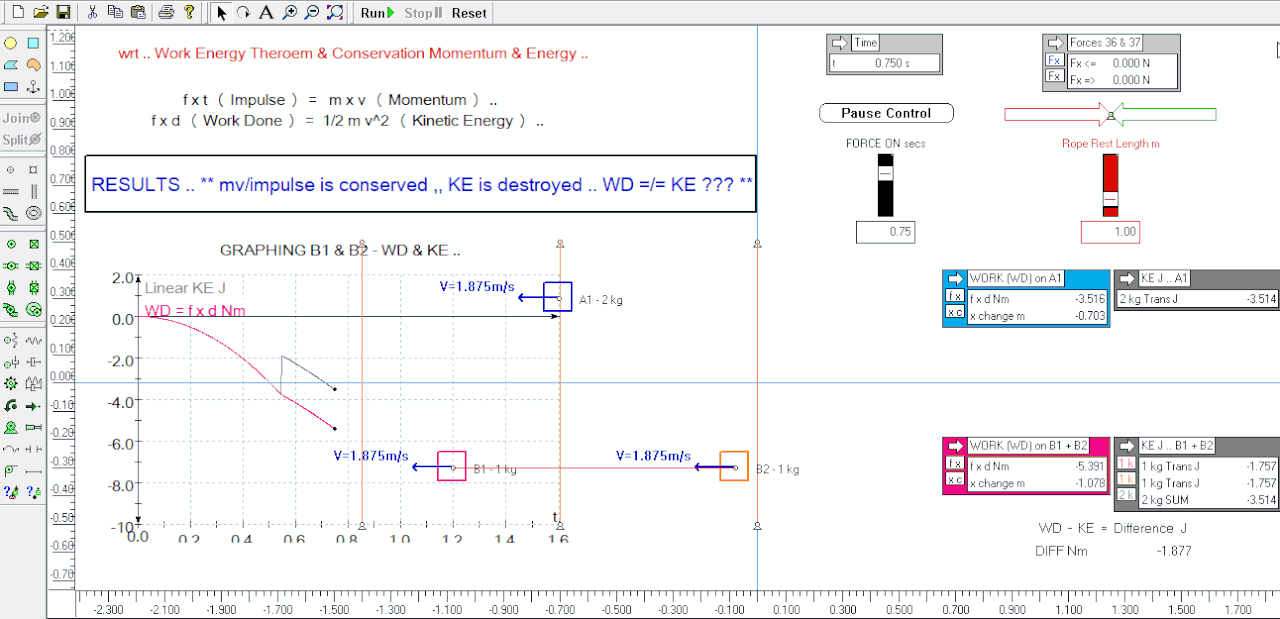This screenshot has height=619, width=1280.
Task: Open a file with the folder icon
Action: click(40, 12)
